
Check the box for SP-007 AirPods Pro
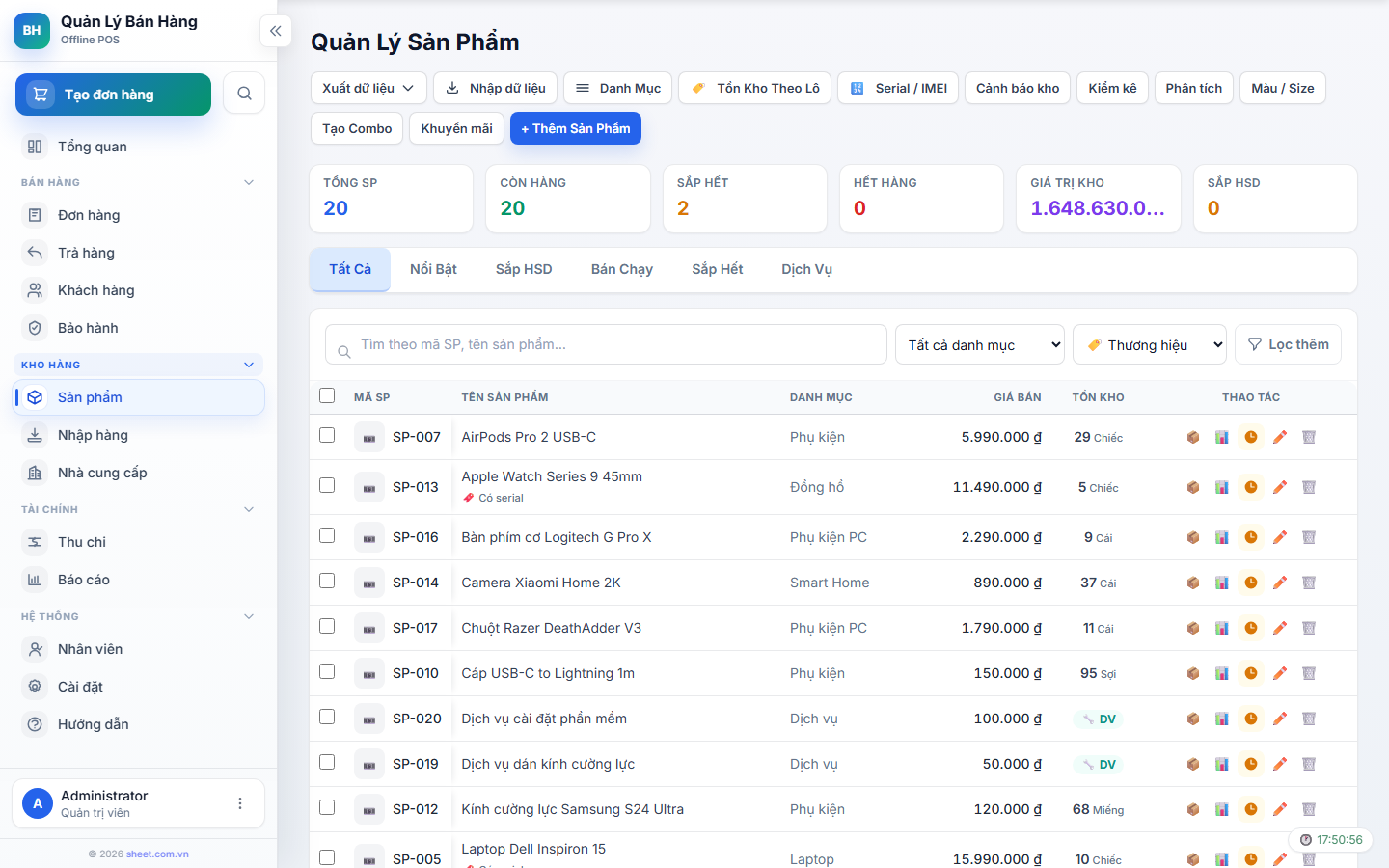(x=327, y=435)
